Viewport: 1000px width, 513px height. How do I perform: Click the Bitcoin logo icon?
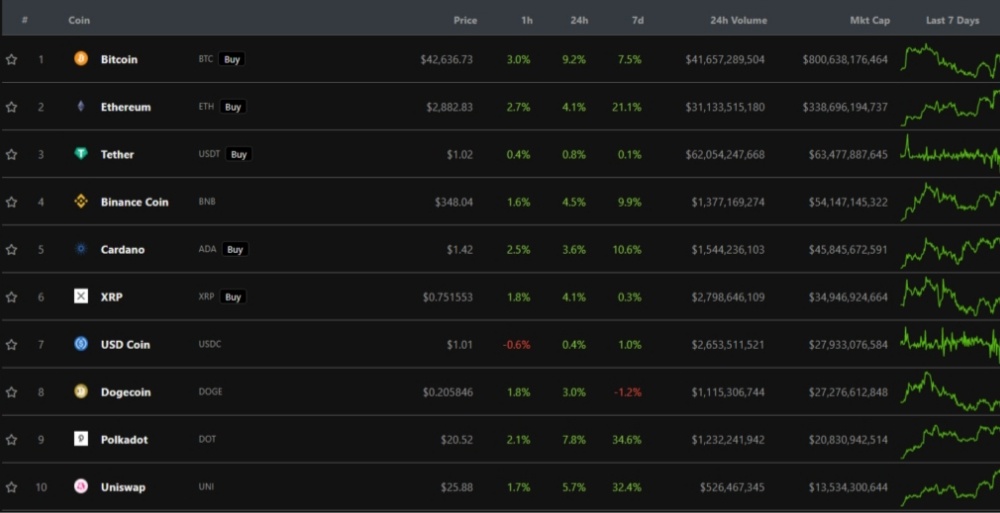(81, 59)
